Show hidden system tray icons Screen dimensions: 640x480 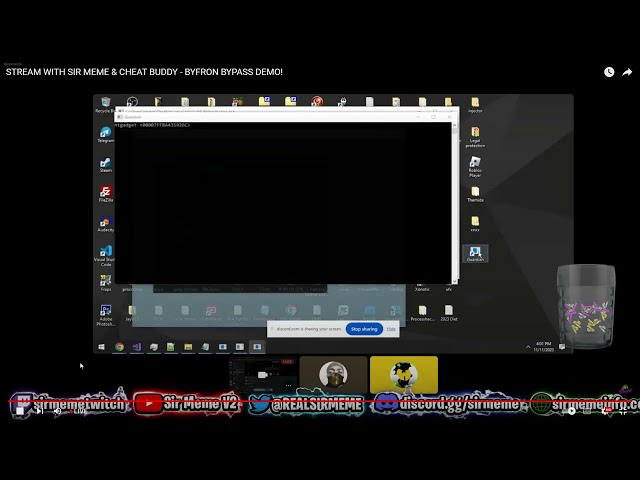[528, 347]
